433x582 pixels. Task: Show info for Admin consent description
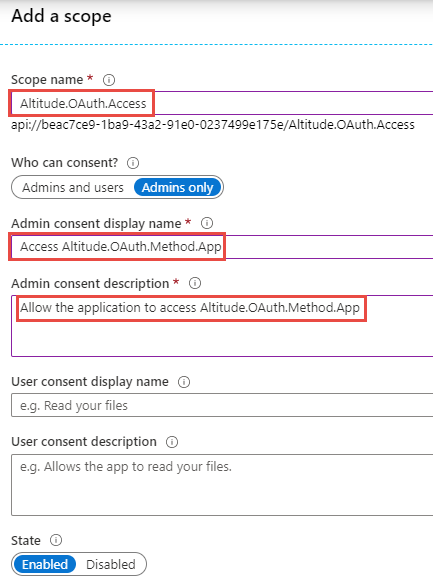(195, 283)
